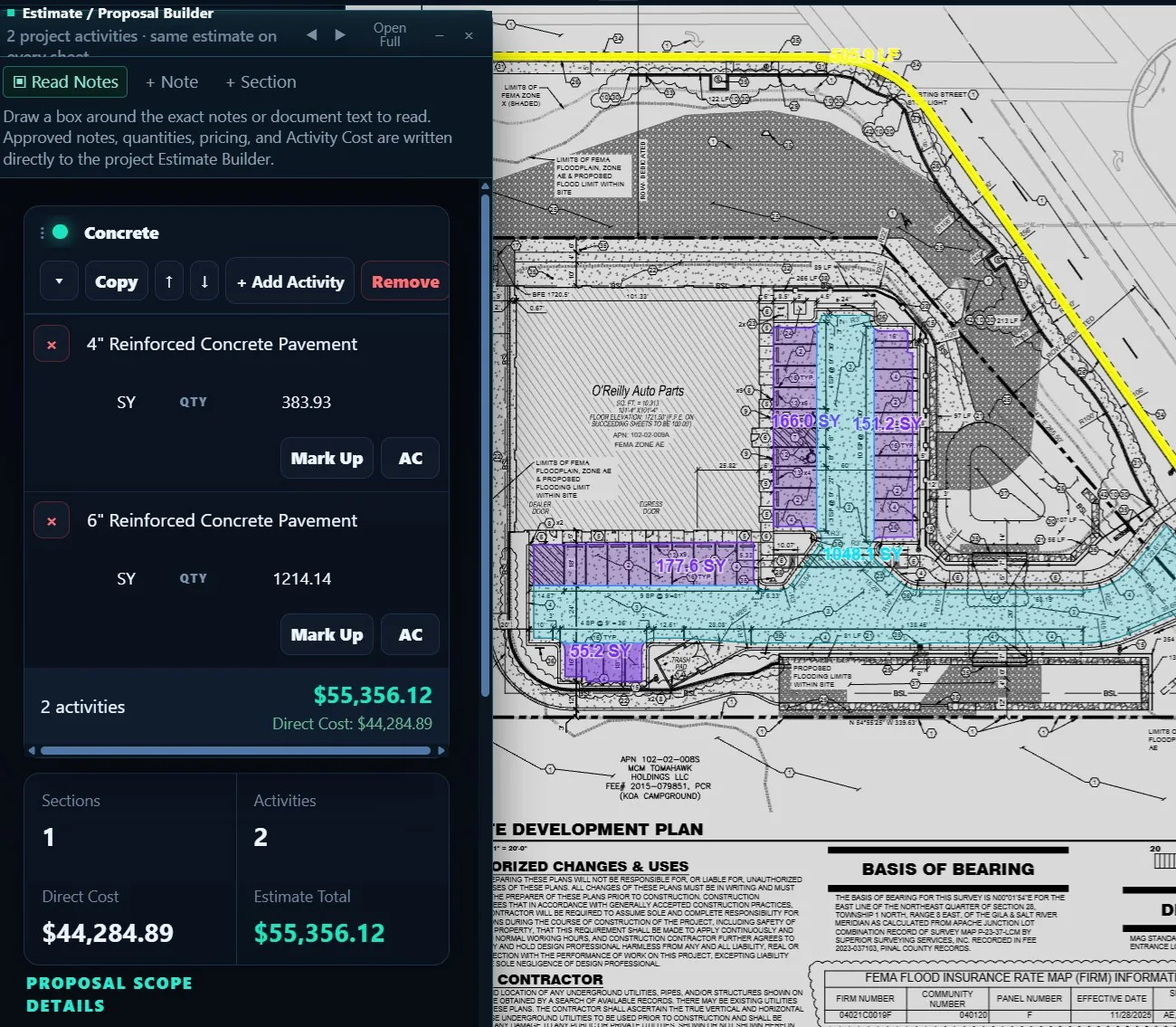Select the 4" Reinforced Concrete Pavement activity name
Image resolution: width=1176 pixels, height=1027 pixels.
click(222, 344)
